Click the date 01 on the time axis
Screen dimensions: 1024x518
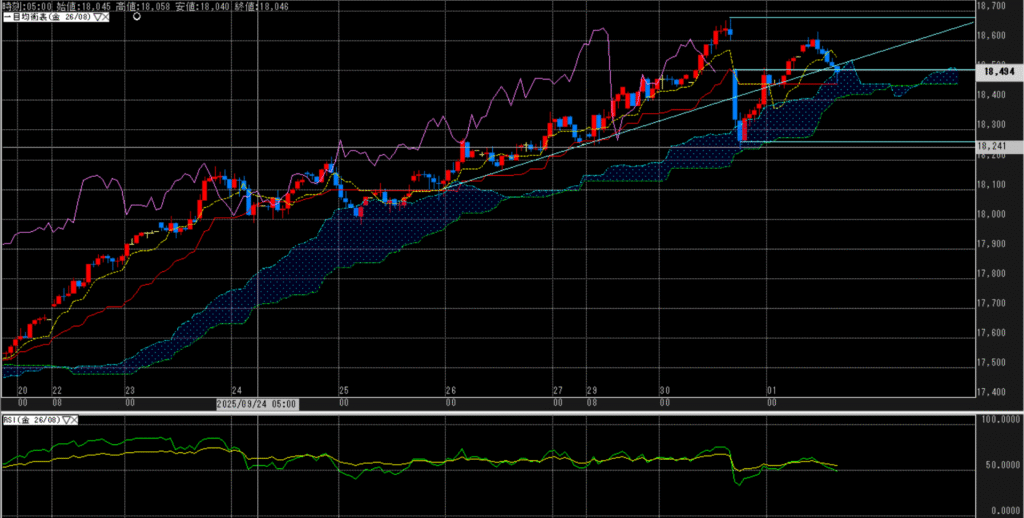coord(771,391)
